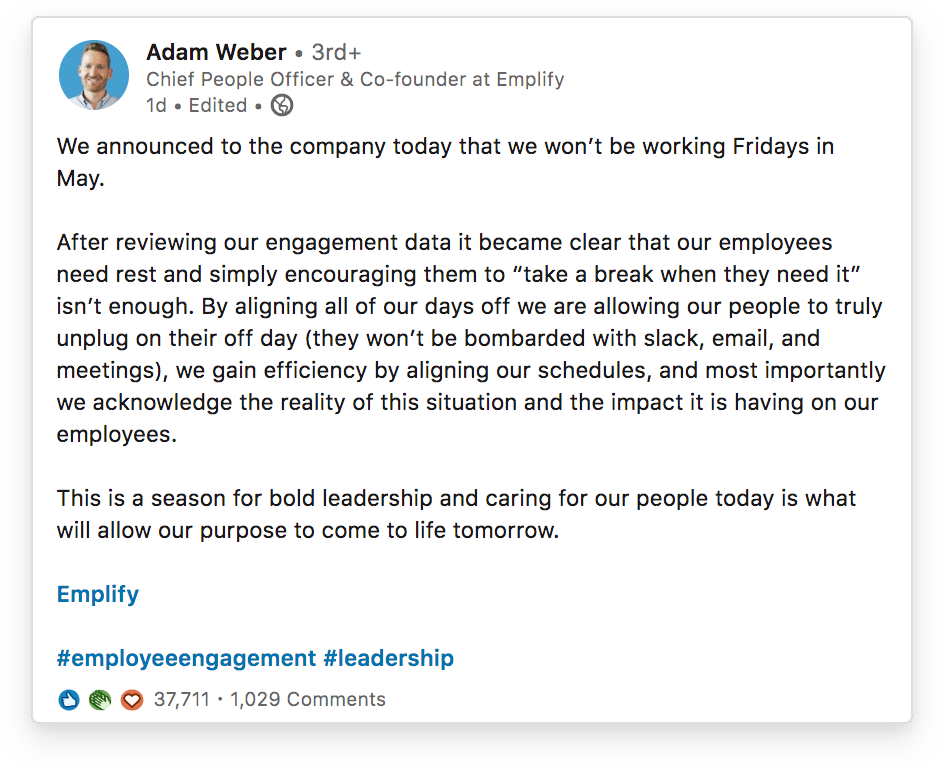
Task: Click the globe post-visibility icon
Action: click(281, 104)
